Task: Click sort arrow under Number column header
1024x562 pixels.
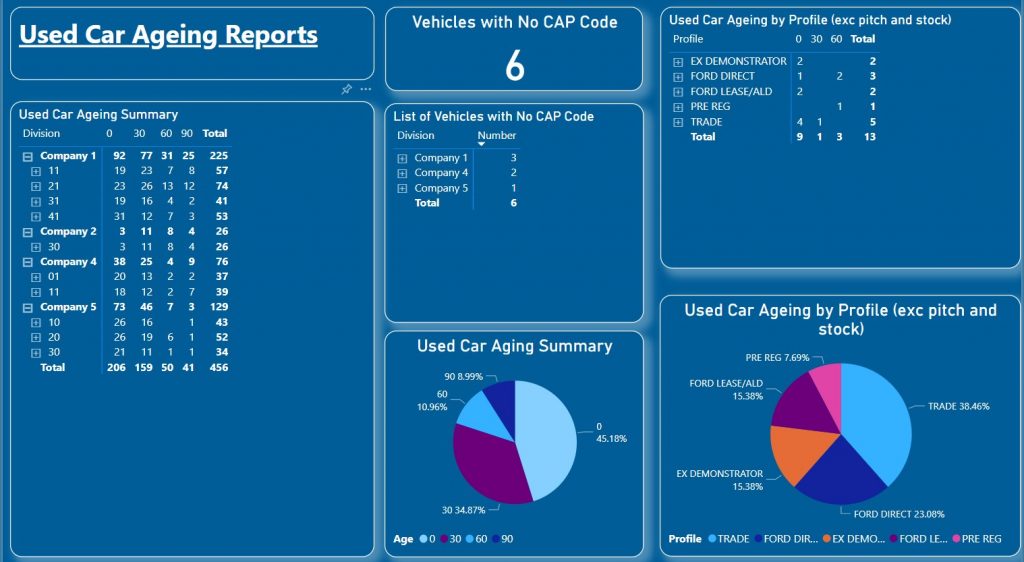Action: coord(482,145)
